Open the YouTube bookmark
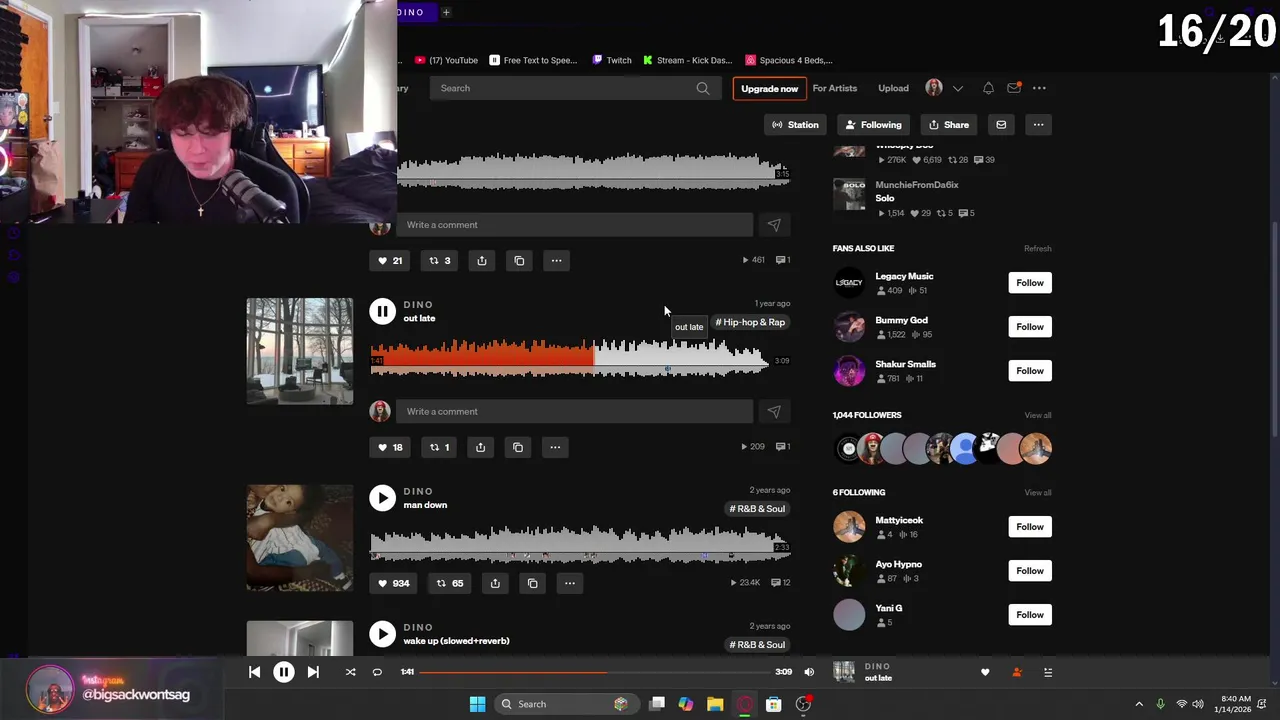The width and height of the screenshot is (1280, 720). click(447, 60)
